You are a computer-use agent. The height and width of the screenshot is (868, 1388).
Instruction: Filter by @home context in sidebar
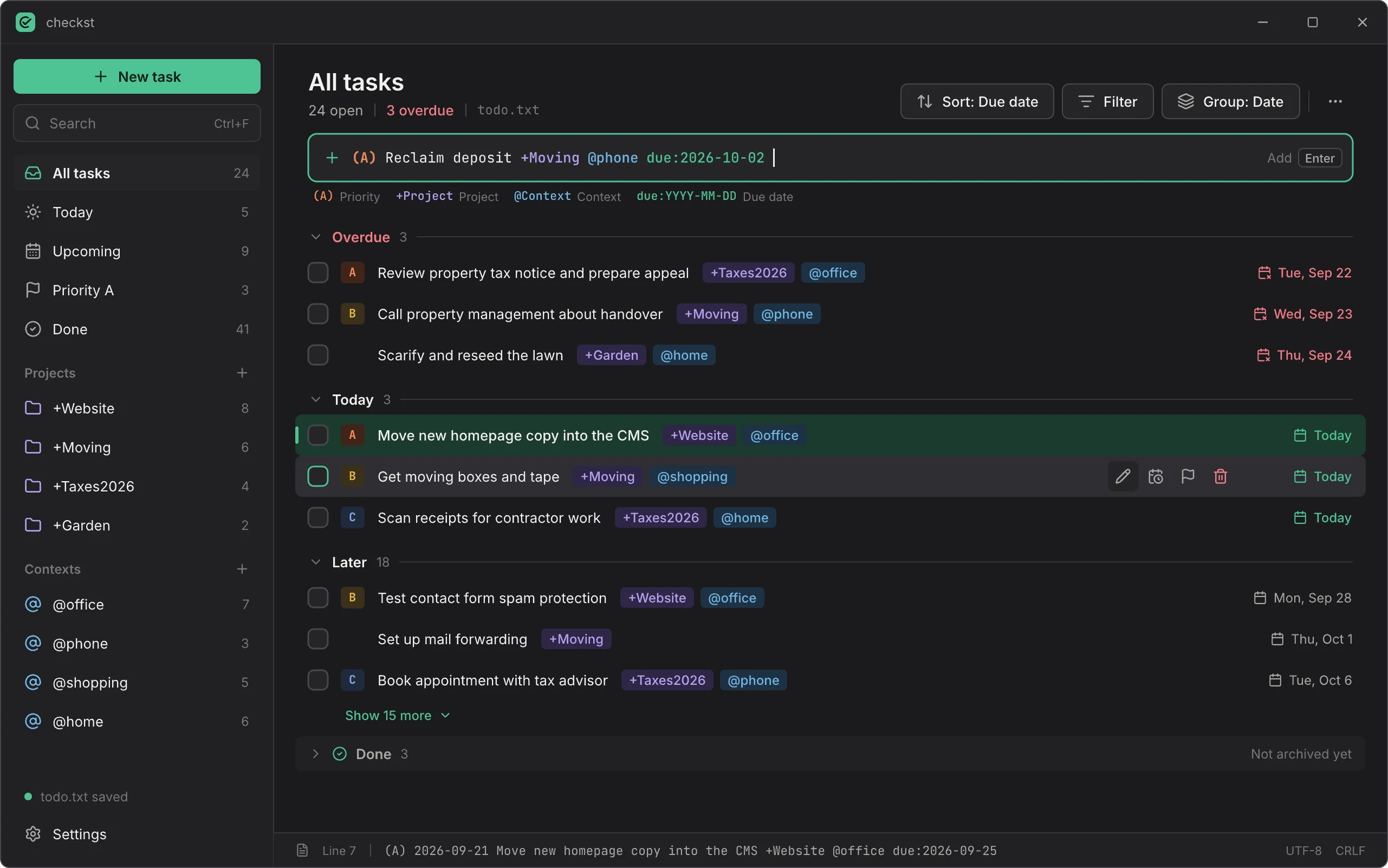[137, 722]
